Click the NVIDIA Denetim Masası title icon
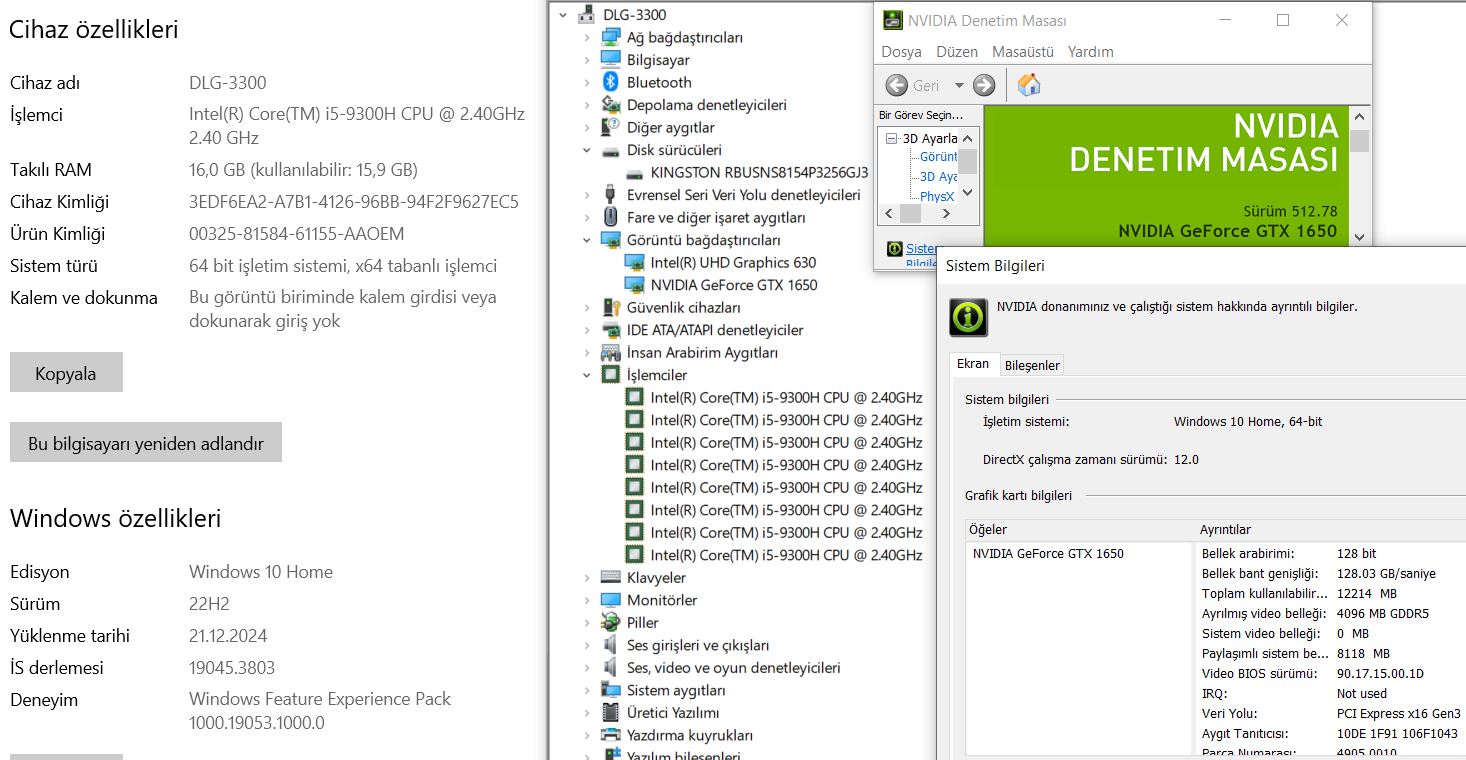 [892, 21]
